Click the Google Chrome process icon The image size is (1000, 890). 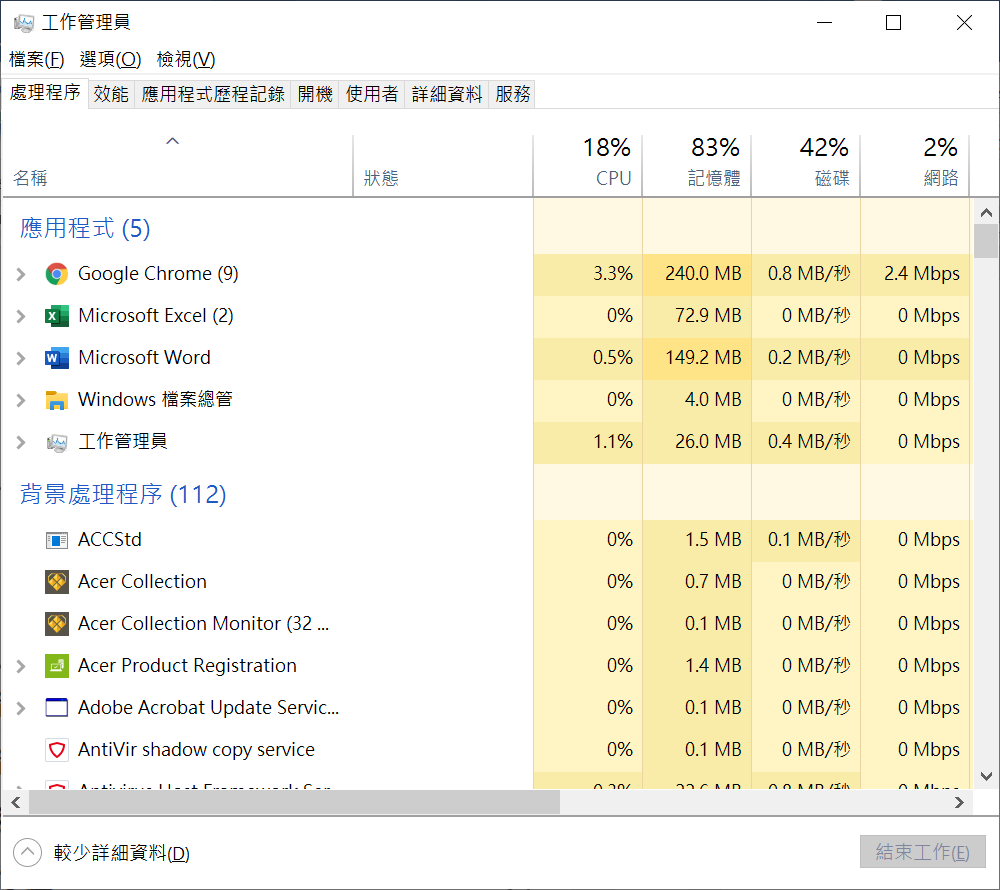pos(57,274)
